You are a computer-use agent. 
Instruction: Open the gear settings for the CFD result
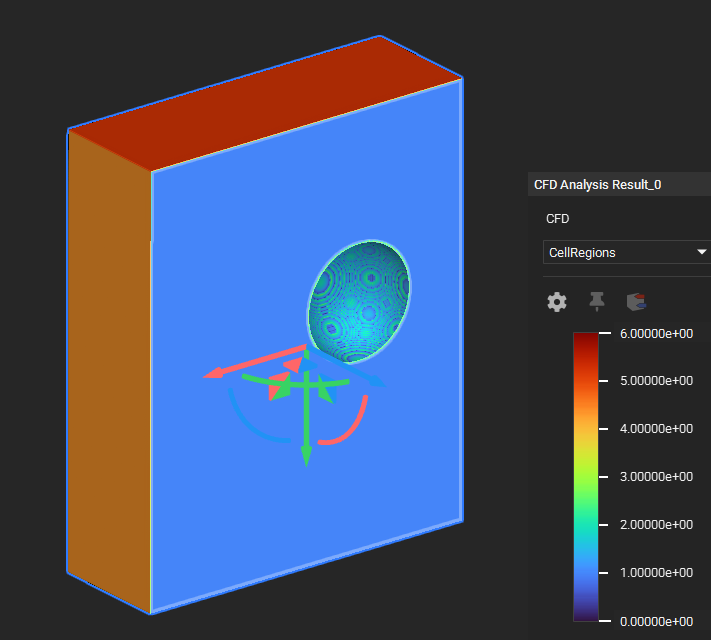pos(557,301)
